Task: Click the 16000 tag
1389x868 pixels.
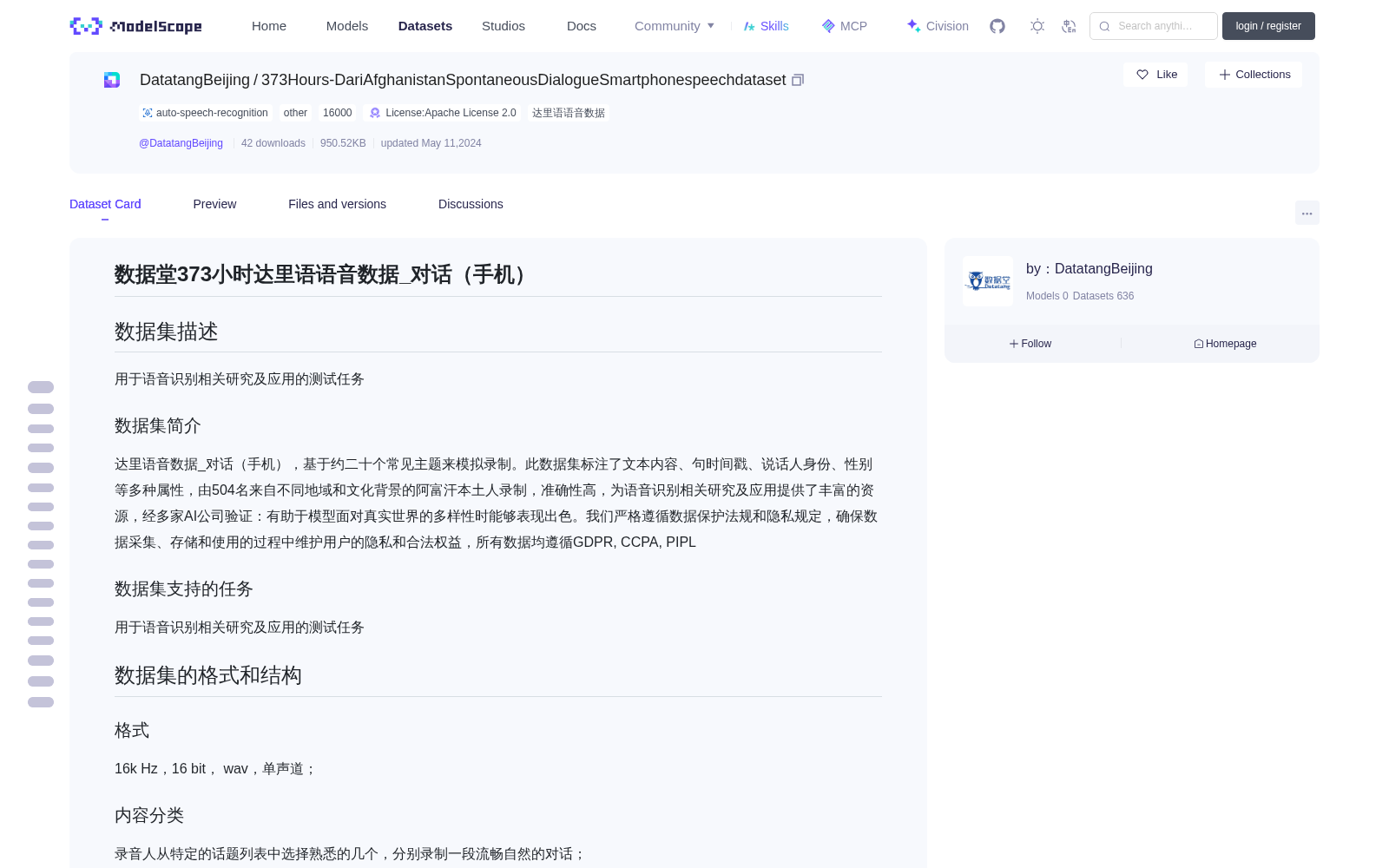Action: click(x=338, y=113)
